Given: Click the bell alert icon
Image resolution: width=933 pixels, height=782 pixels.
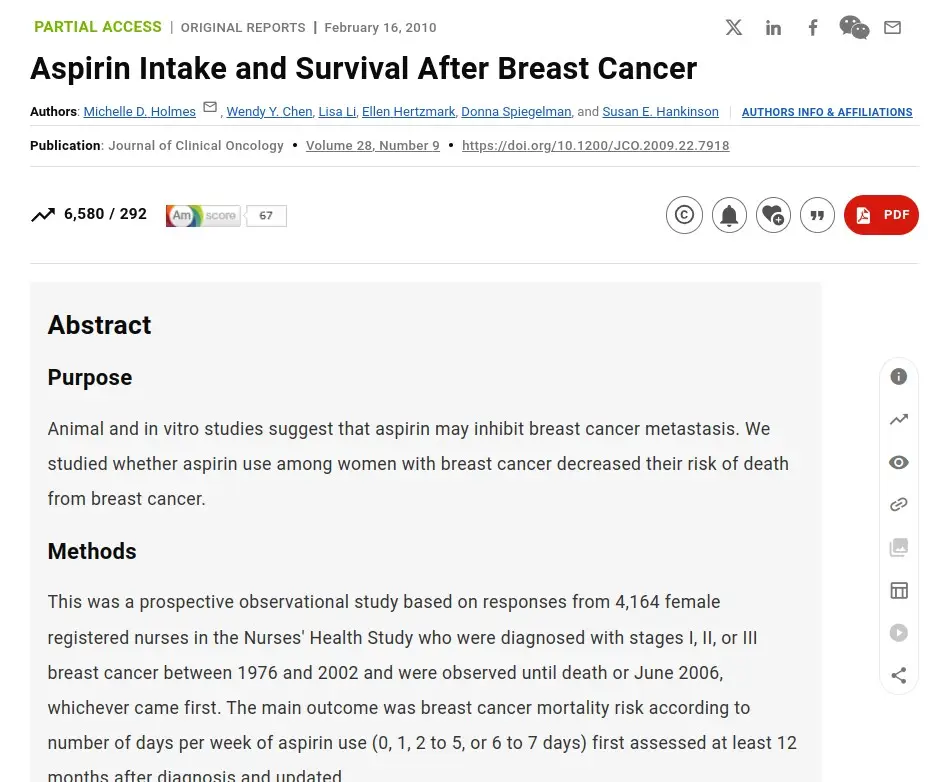Looking at the screenshot, I should click(729, 215).
